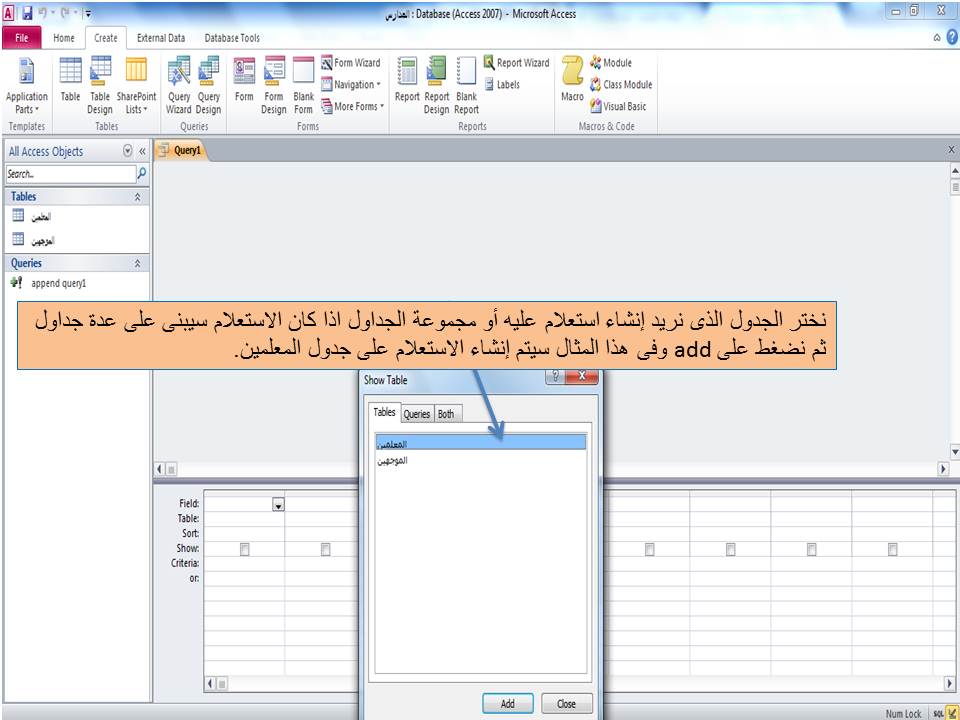
Task: Open the Field dropdown in first grid column
Action: pos(279,505)
